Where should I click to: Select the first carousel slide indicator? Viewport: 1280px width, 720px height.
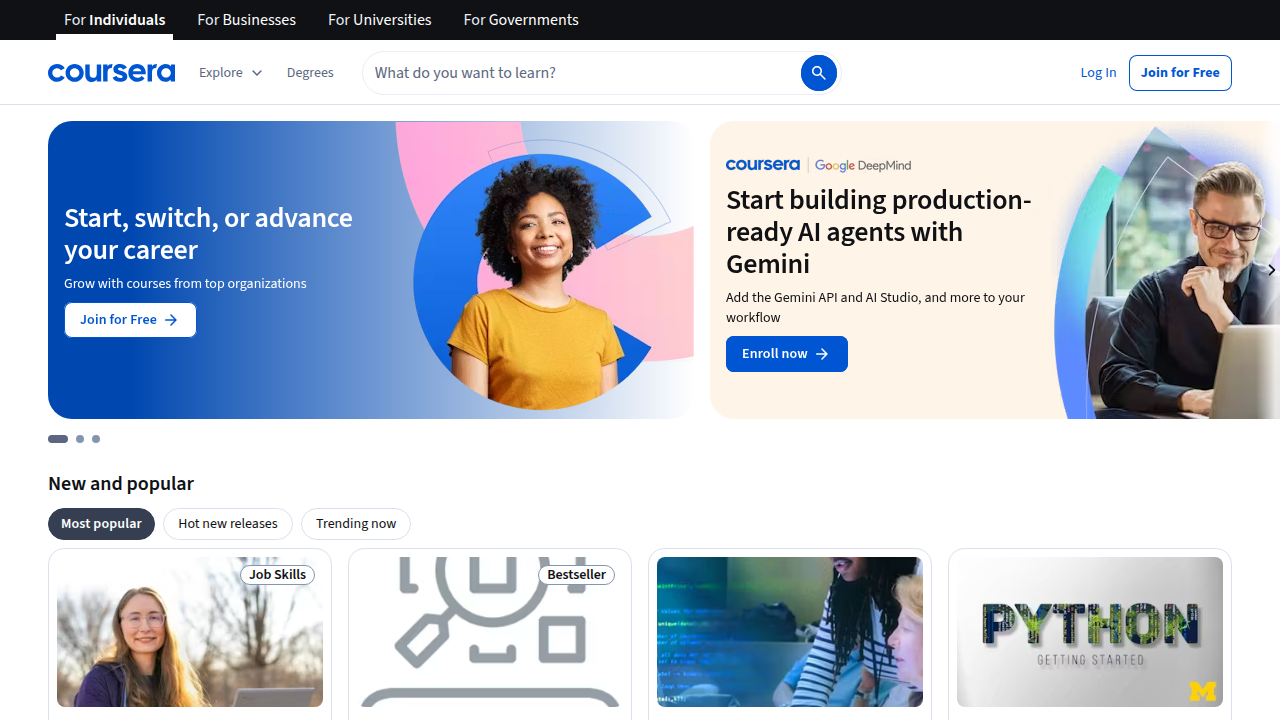(58, 439)
